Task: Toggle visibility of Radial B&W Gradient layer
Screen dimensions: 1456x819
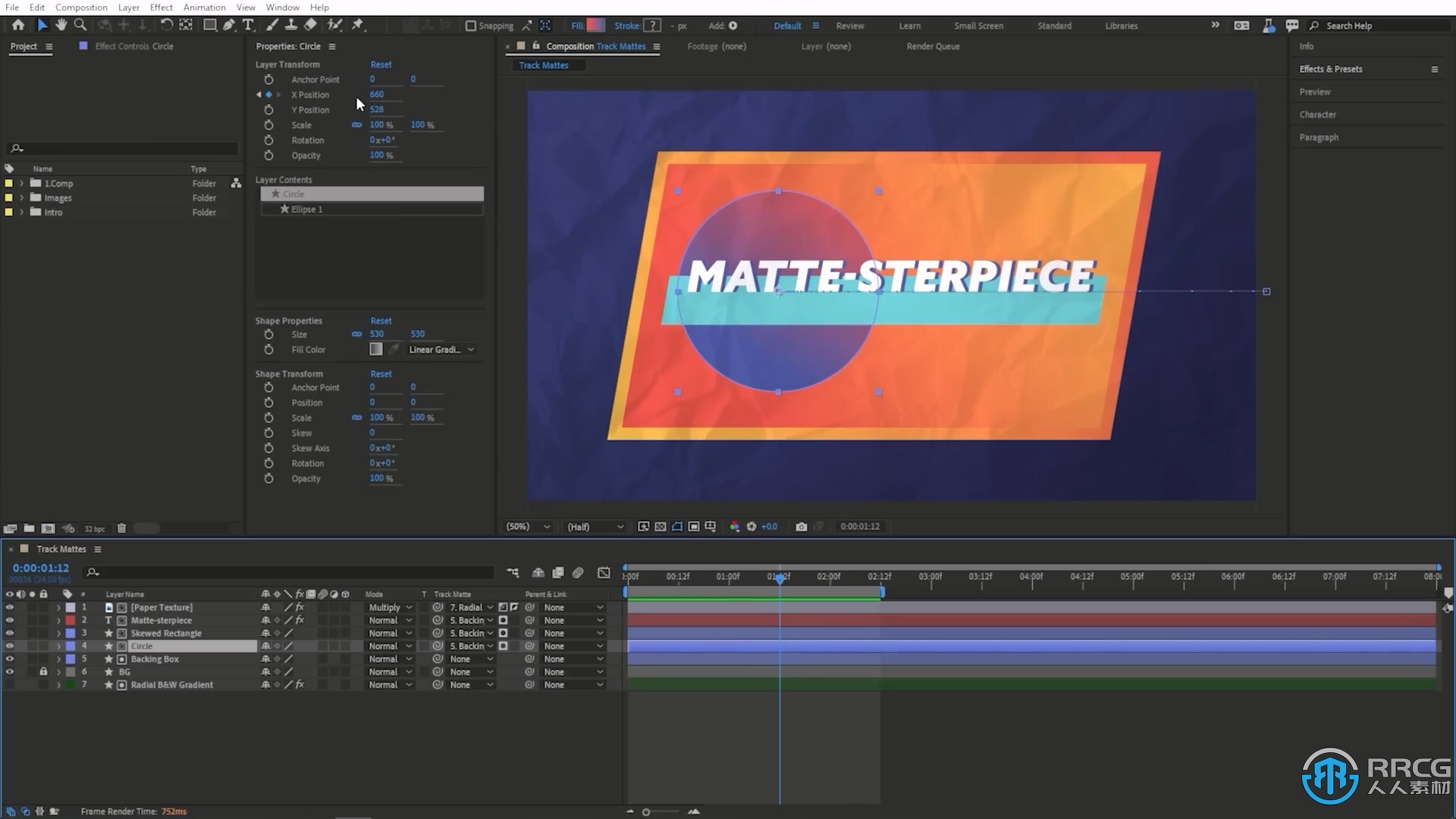Action: (x=9, y=684)
